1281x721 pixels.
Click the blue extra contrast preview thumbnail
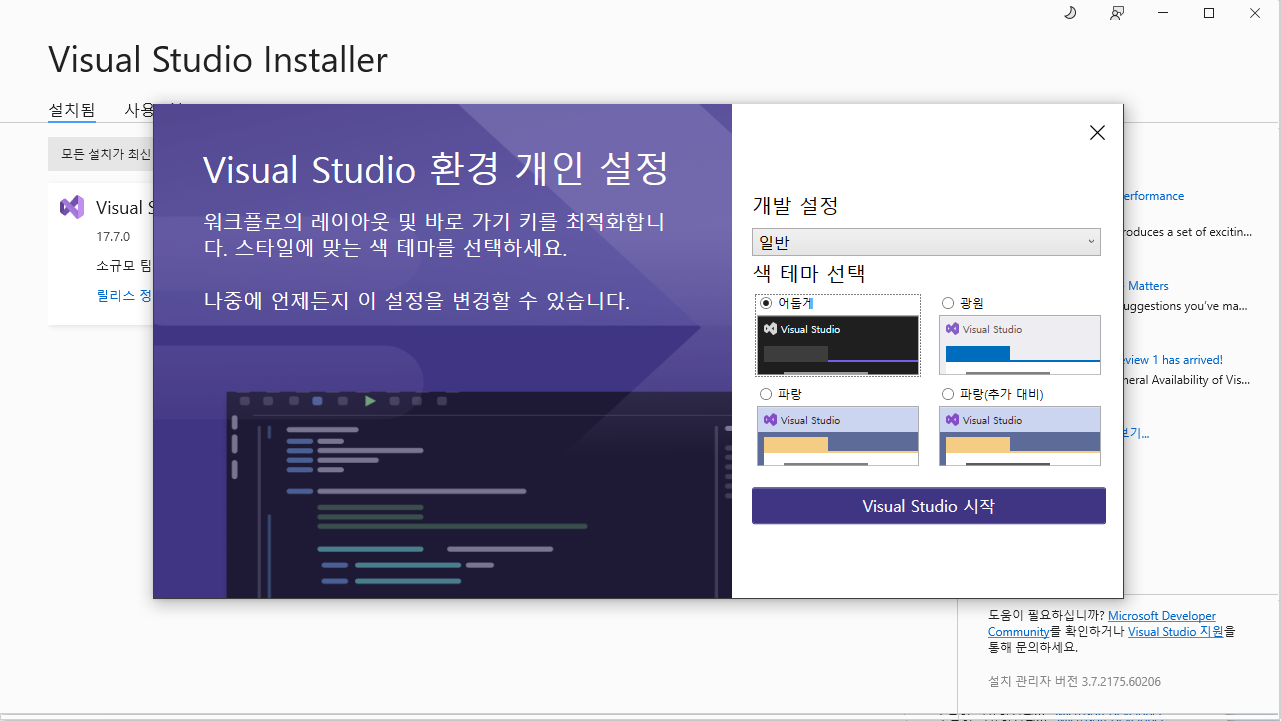tap(1020, 436)
